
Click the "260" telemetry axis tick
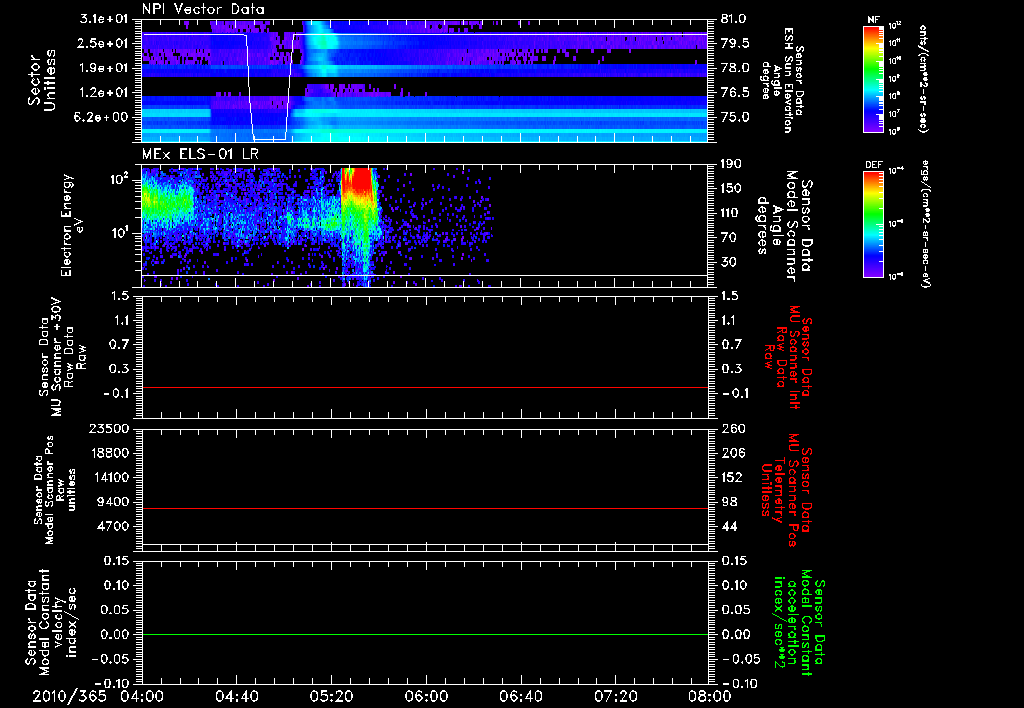732,429
